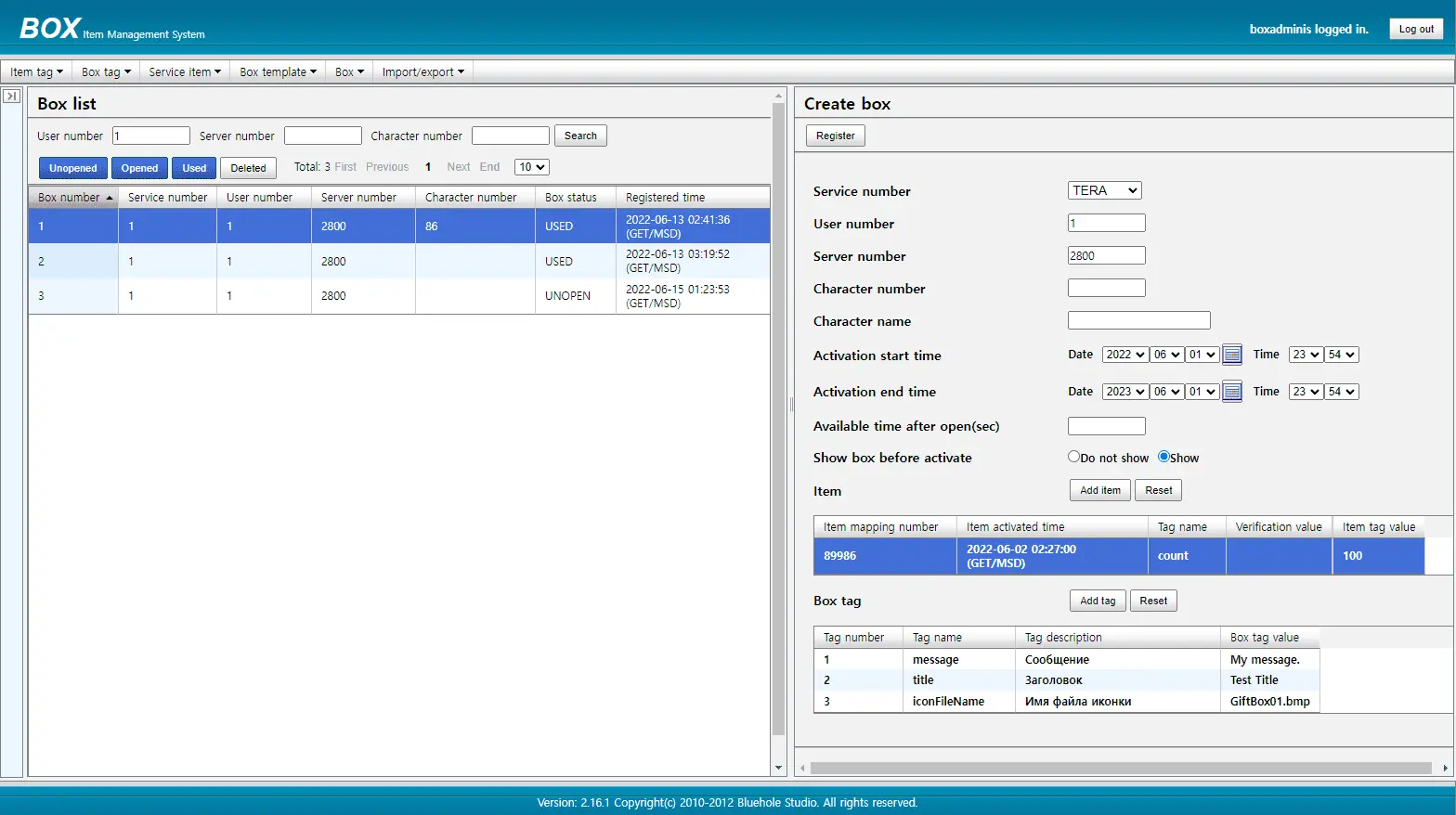This screenshot has width=1456, height=815.
Task: Open the Item tag menu
Action: point(36,71)
